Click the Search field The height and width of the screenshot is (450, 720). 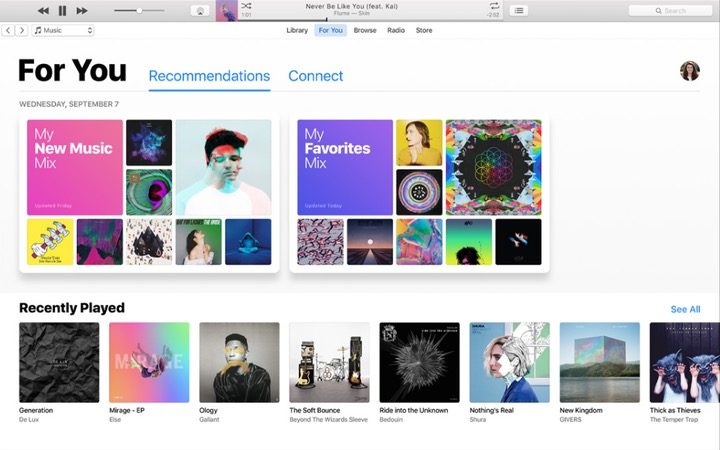pos(671,10)
